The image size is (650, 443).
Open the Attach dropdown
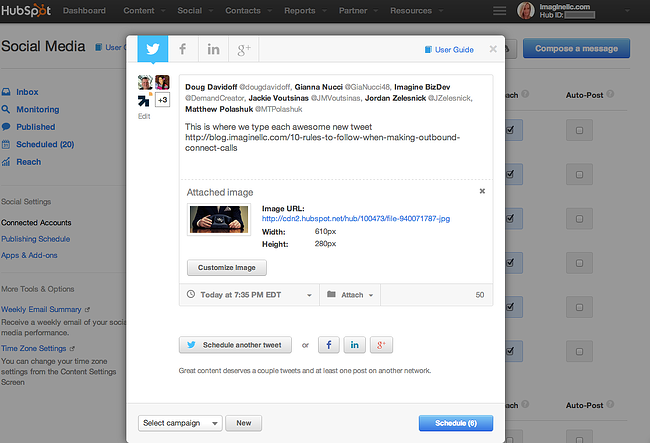pos(350,295)
